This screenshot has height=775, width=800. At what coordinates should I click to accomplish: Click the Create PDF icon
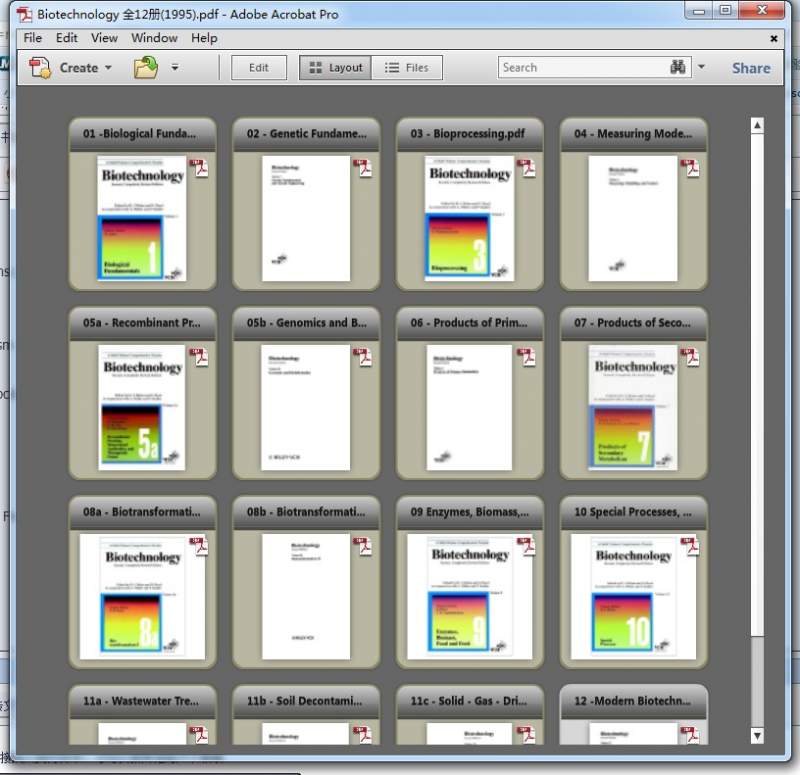(x=40, y=67)
